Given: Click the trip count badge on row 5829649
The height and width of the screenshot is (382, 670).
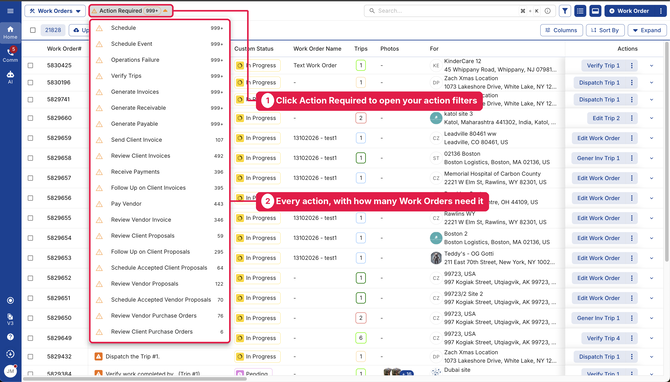Looking at the screenshot, I should (x=361, y=338).
